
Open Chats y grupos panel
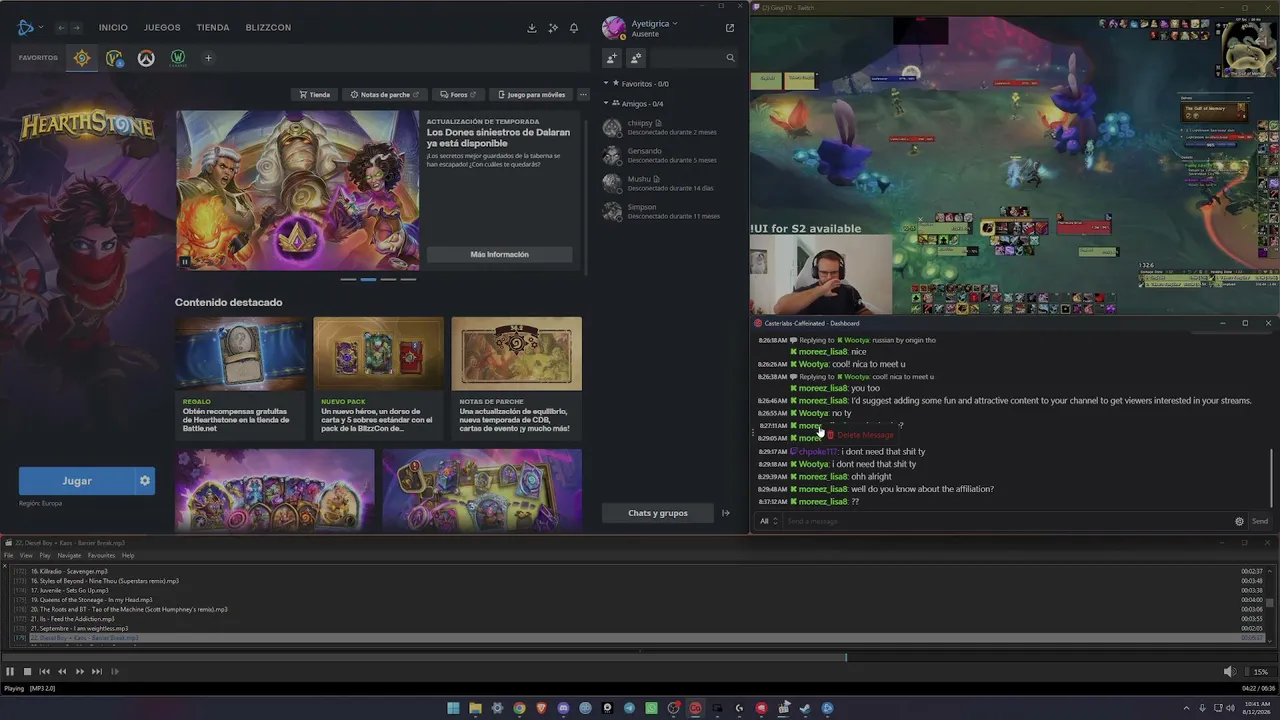658,513
